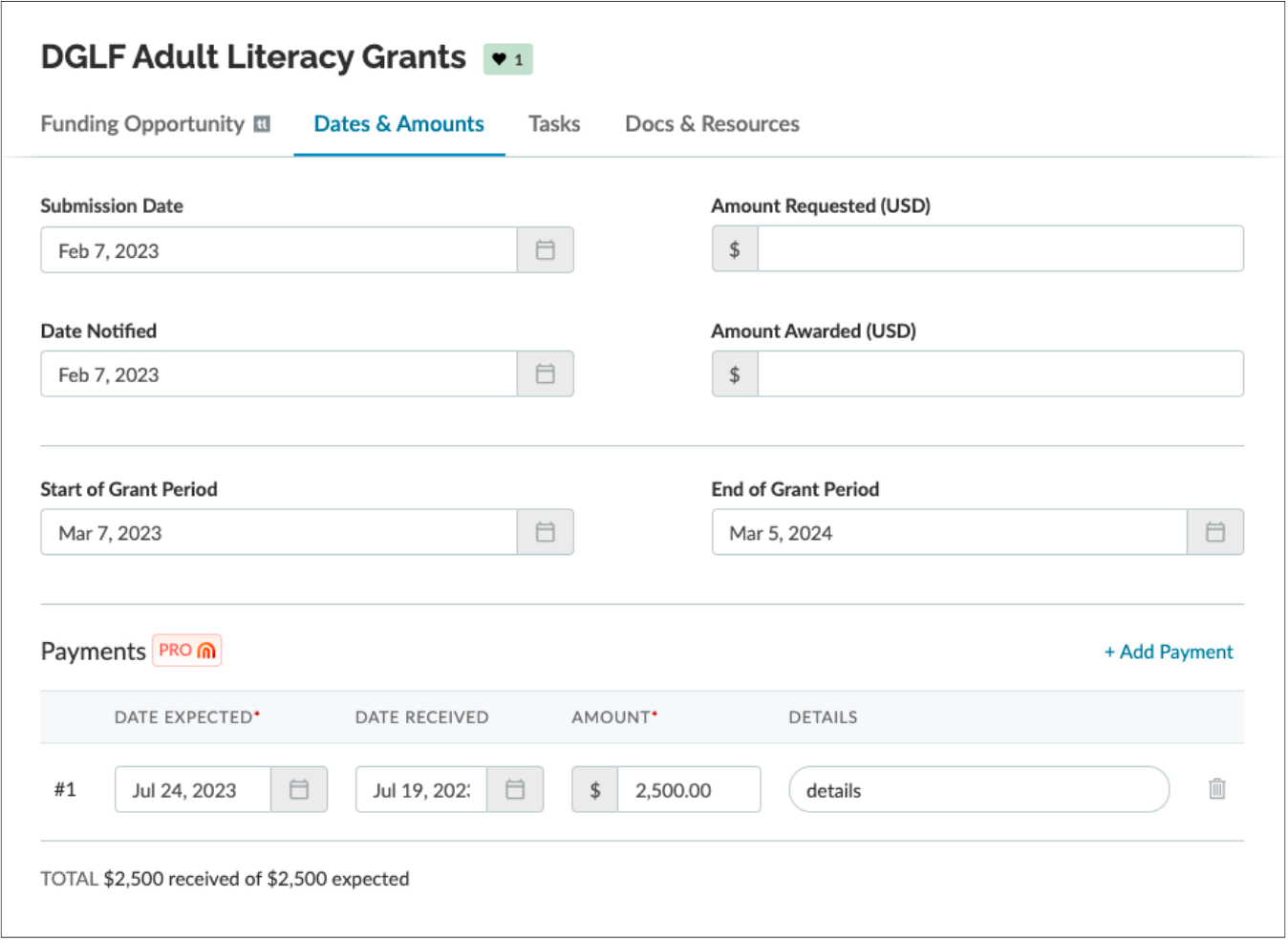Open the Submission Date calendar picker

[545, 249]
